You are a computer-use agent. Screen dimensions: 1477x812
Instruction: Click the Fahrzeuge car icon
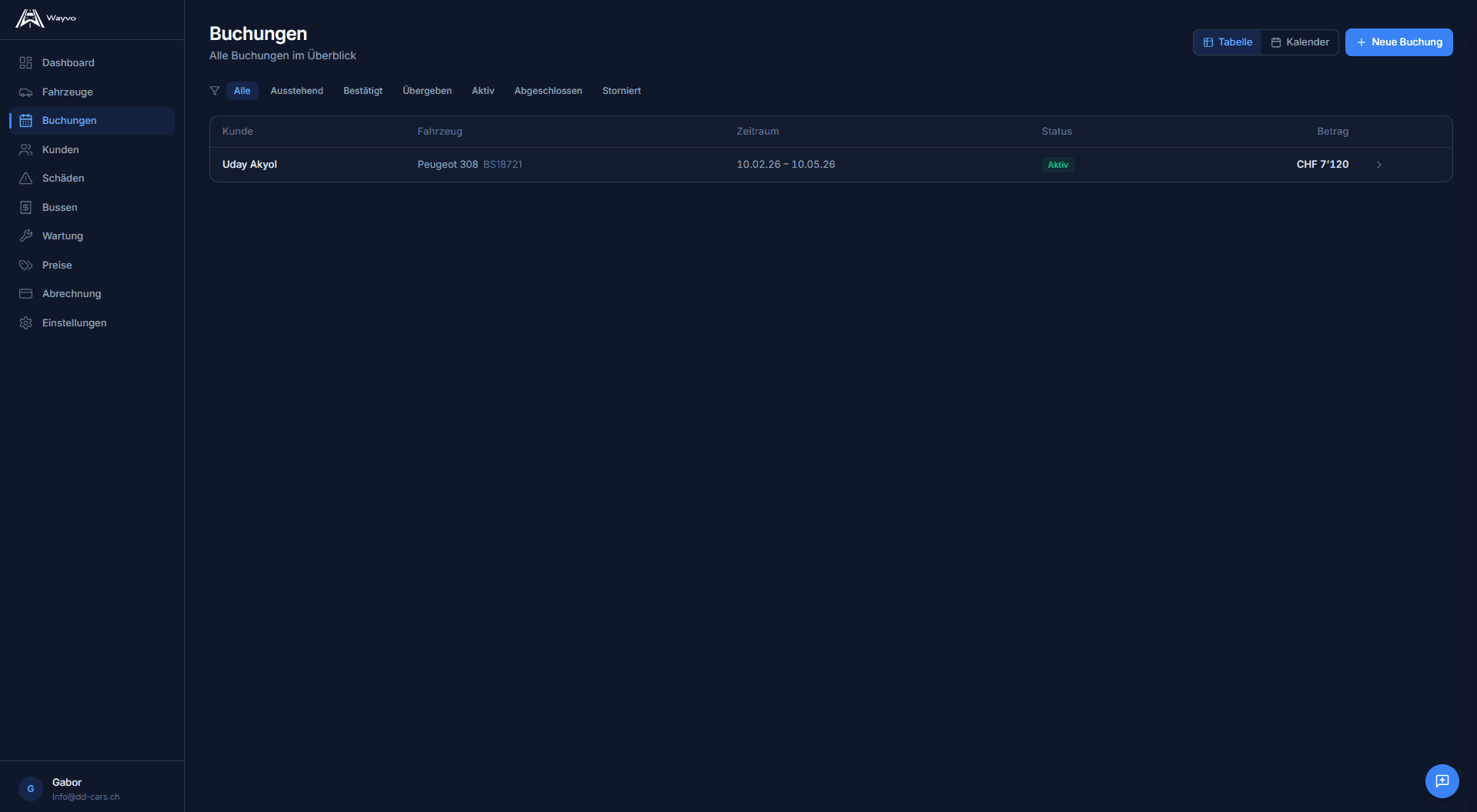(25, 92)
